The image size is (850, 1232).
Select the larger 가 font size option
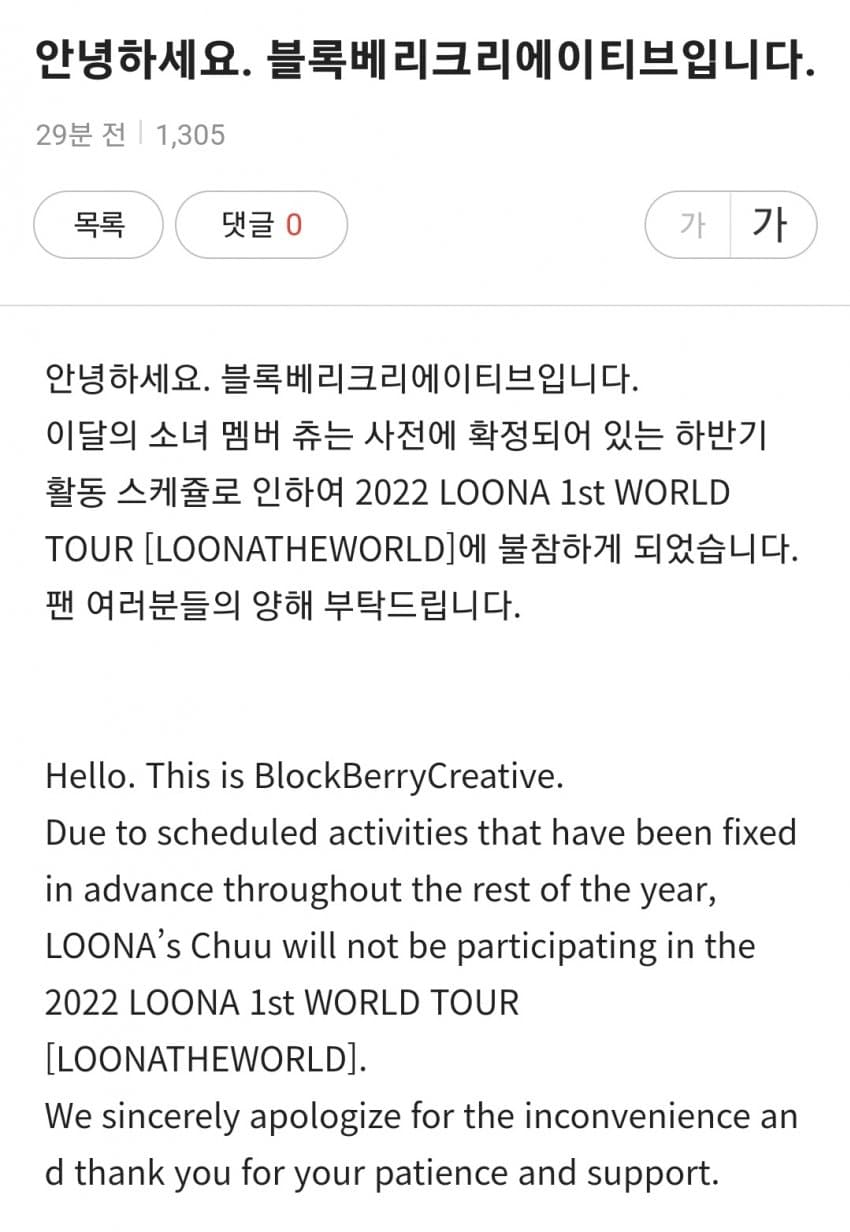pyautogui.click(x=772, y=225)
